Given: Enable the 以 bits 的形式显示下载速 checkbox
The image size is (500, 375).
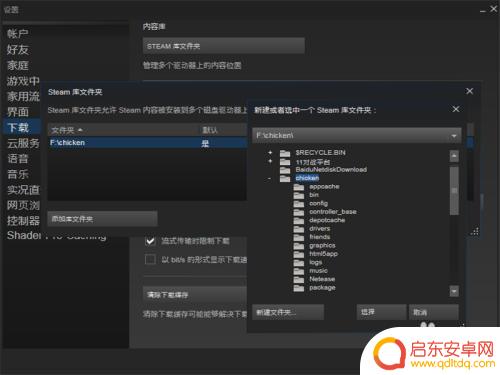Looking at the screenshot, I should point(150,259).
